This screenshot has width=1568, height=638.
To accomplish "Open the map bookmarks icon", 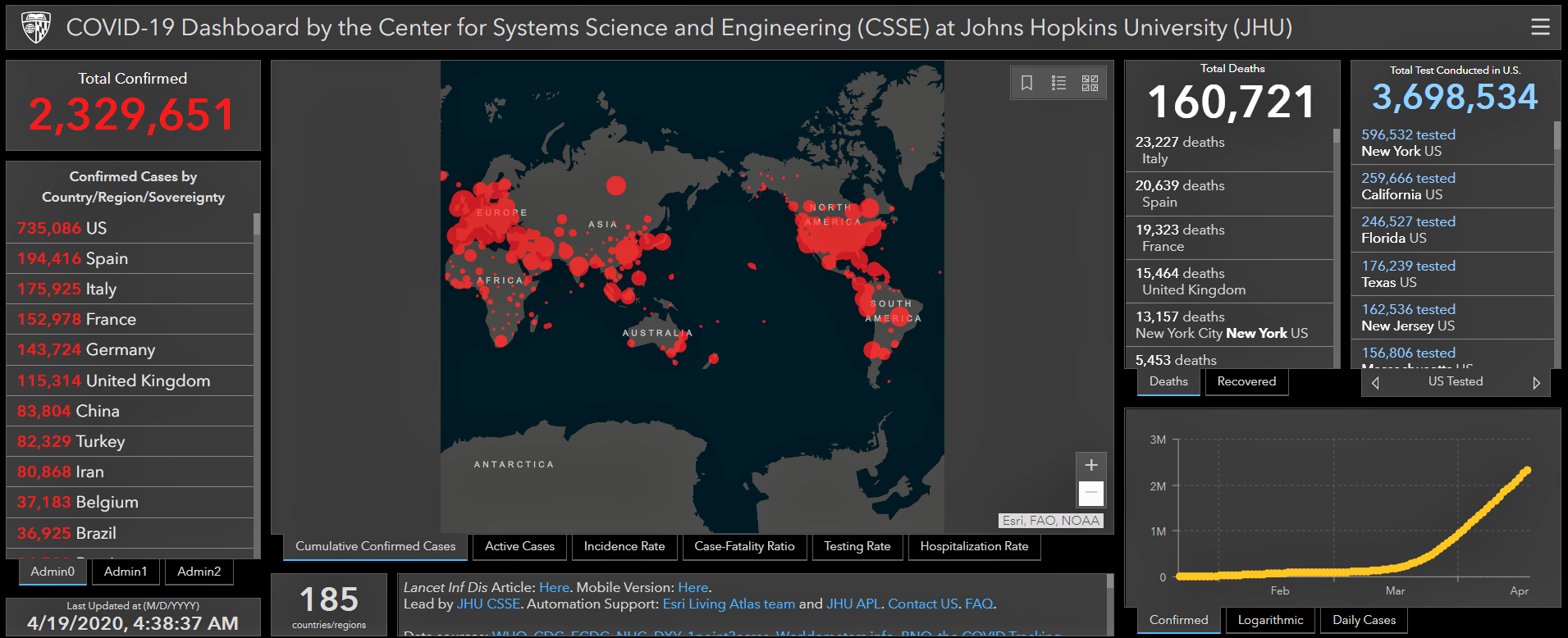I will [1026, 83].
